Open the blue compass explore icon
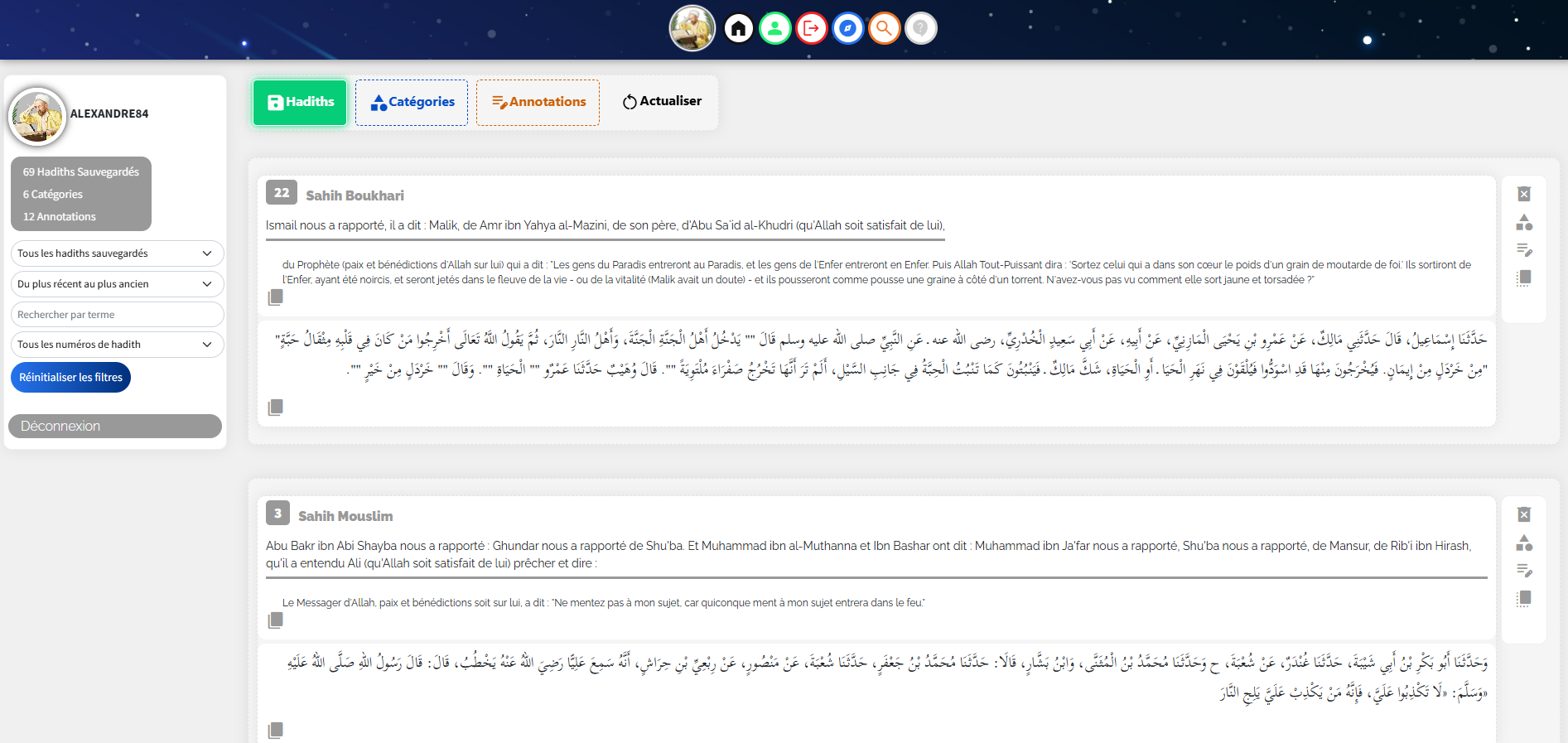 click(x=847, y=29)
